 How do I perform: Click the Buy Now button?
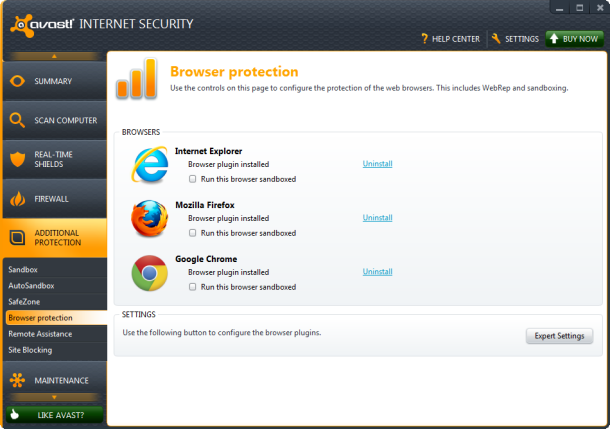point(574,39)
